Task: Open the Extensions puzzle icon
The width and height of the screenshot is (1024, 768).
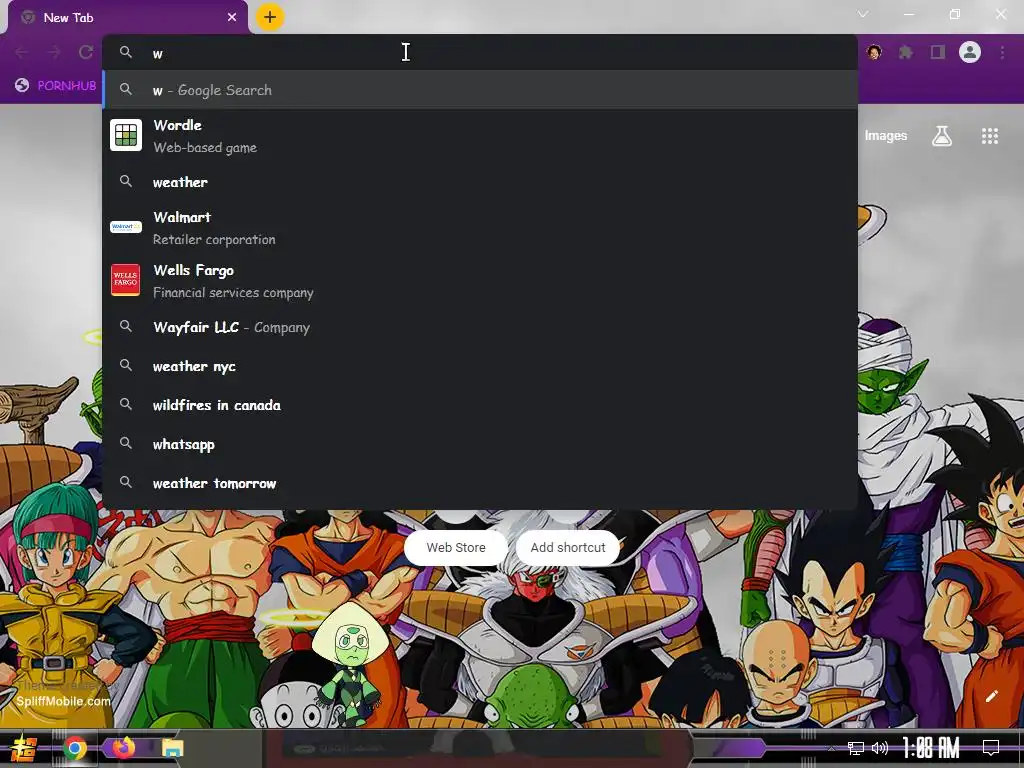Action: [905, 52]
